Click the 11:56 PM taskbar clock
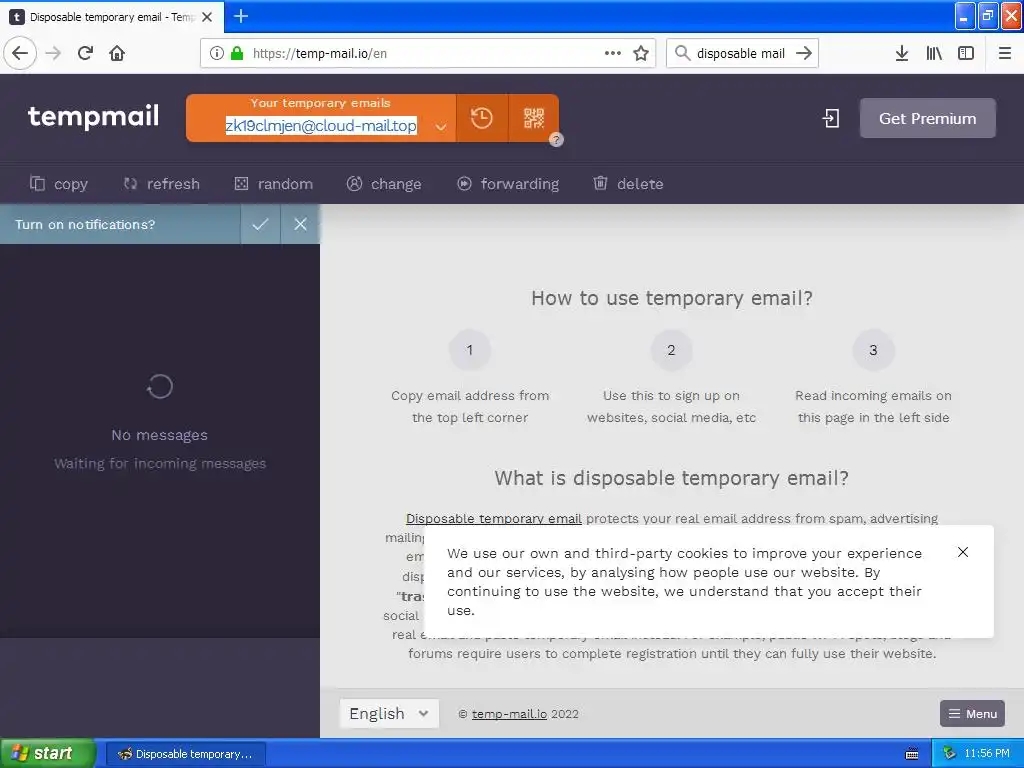The width and height of the screenshot is (1024, 768). click(x=987, y=753)
